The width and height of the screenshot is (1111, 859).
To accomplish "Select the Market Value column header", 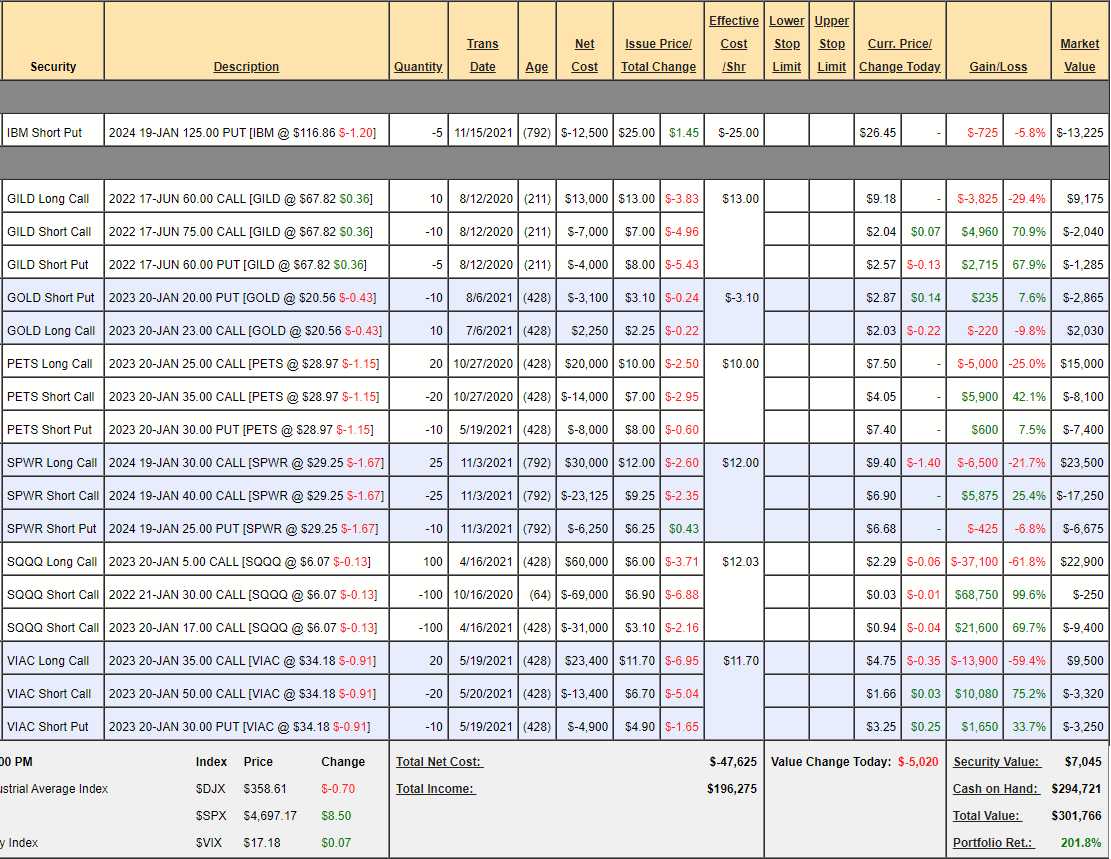I will [1079, 55].
